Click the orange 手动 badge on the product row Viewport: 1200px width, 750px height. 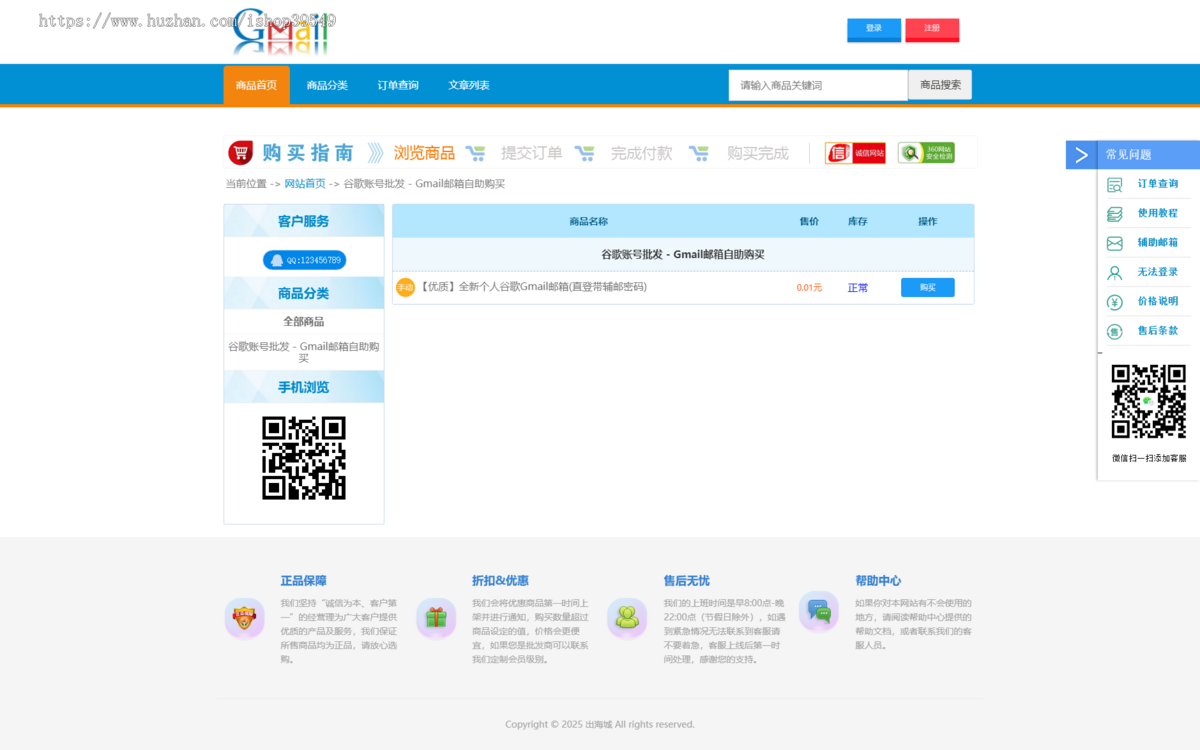405,288
